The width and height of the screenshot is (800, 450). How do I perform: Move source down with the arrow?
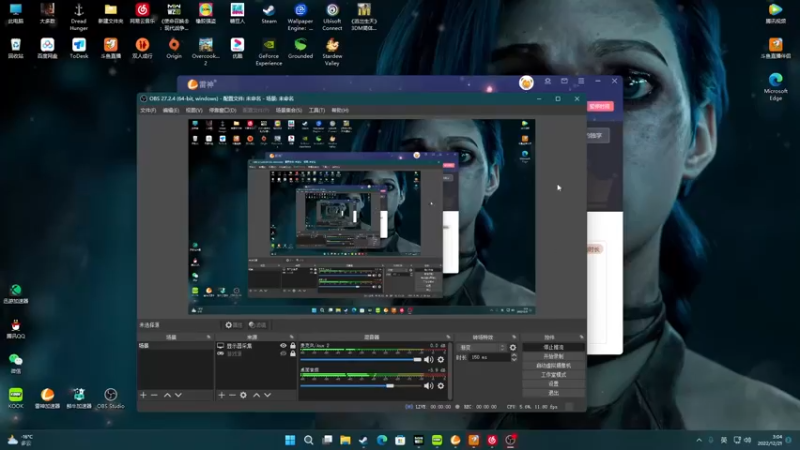267,395
